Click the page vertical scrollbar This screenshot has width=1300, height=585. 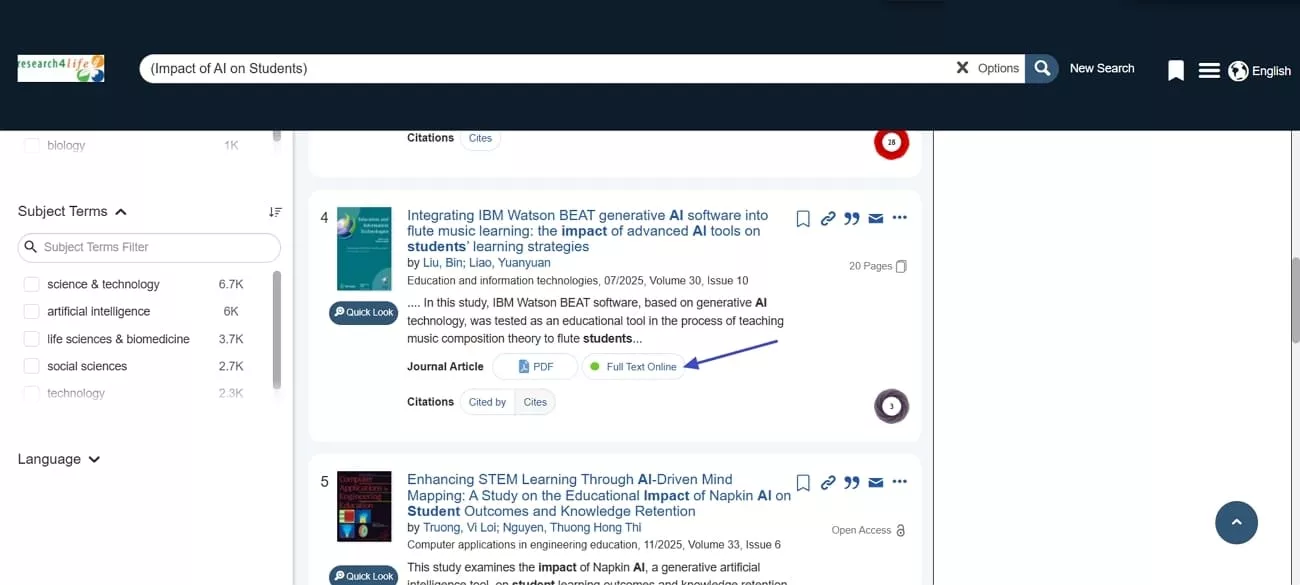click(1295, 300)
